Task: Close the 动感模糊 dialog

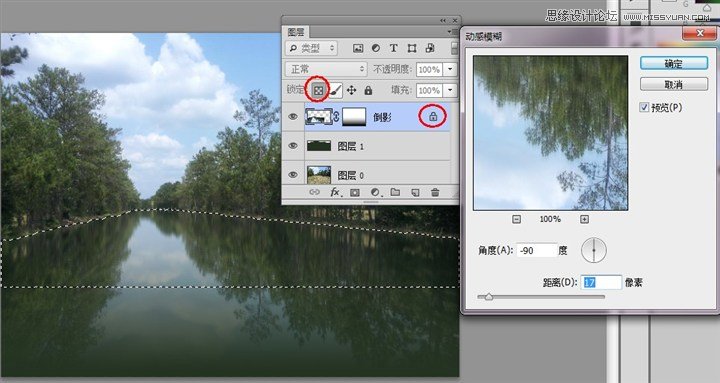Action: (x=700, y=33)
